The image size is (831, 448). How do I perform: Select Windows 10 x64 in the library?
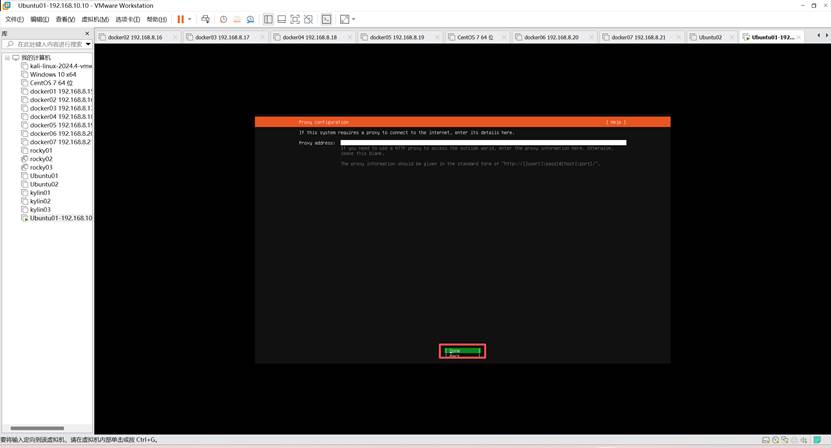(48, 74)
